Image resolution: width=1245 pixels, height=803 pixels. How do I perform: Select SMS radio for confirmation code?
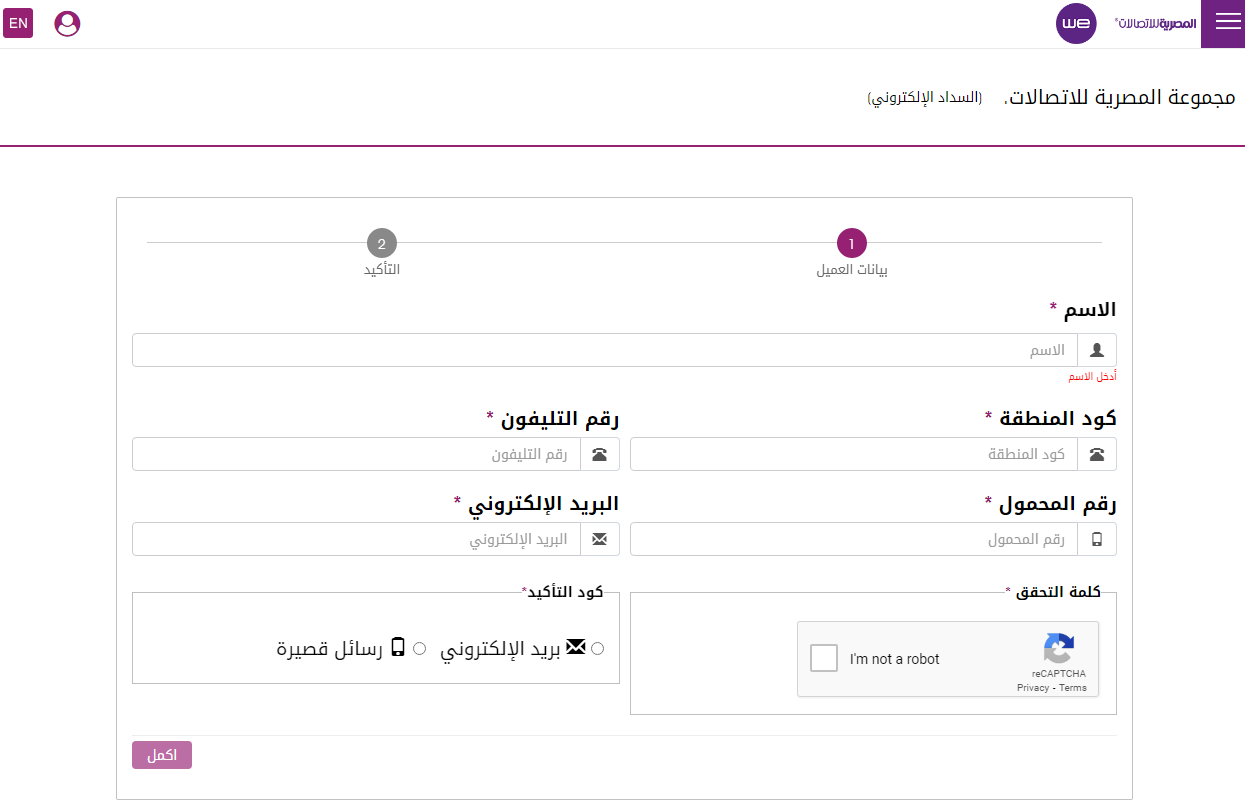click(x=419, y=649)
